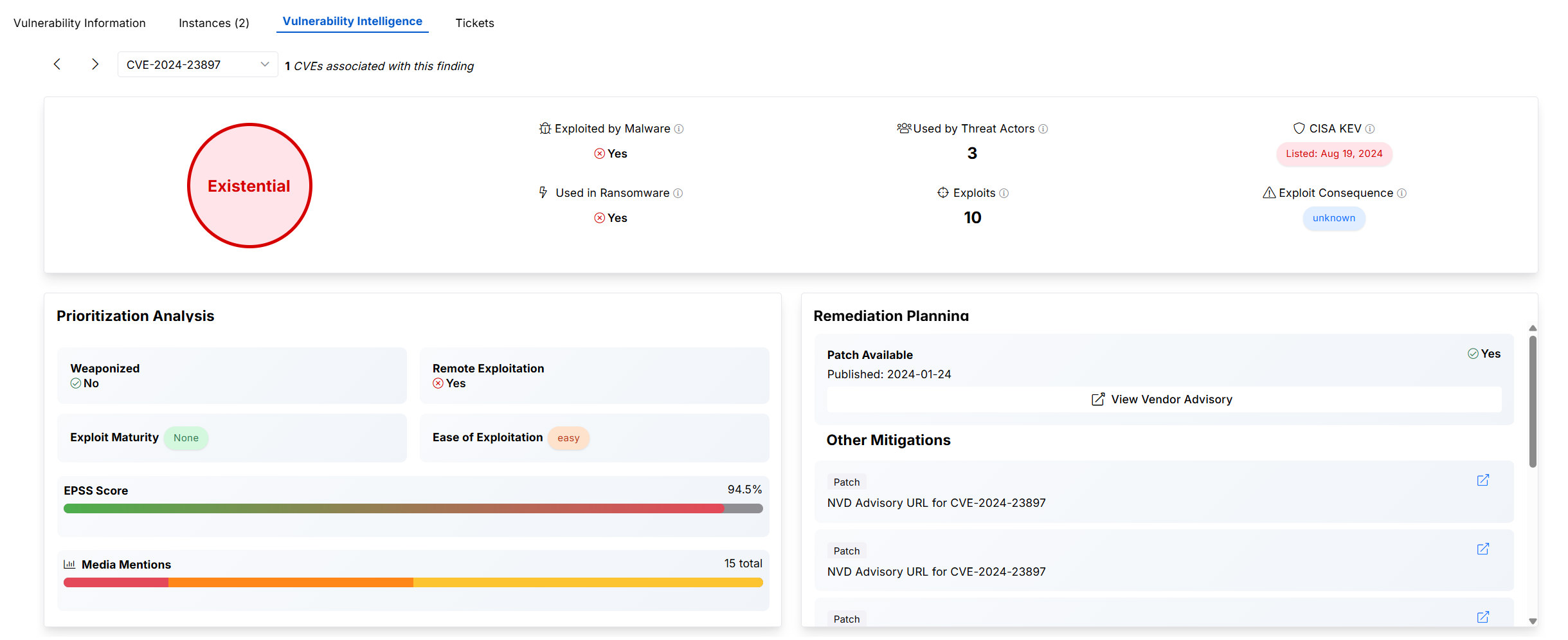Click the Exploits crosshair icon
Screen dimensions: 1568x640
click(x=943, y=193)
